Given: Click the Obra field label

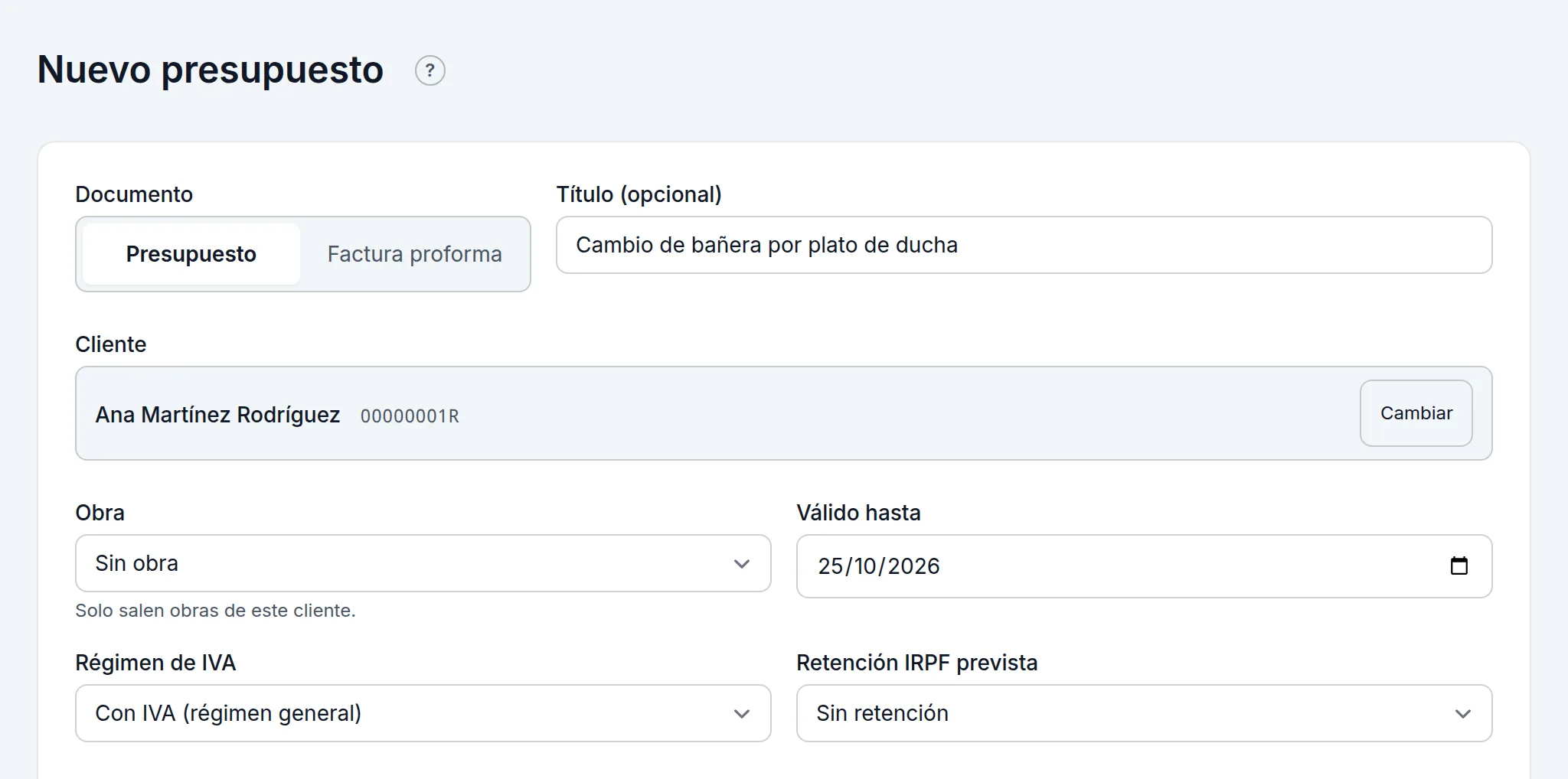Looking at the screenshot, I should [100, 513].
